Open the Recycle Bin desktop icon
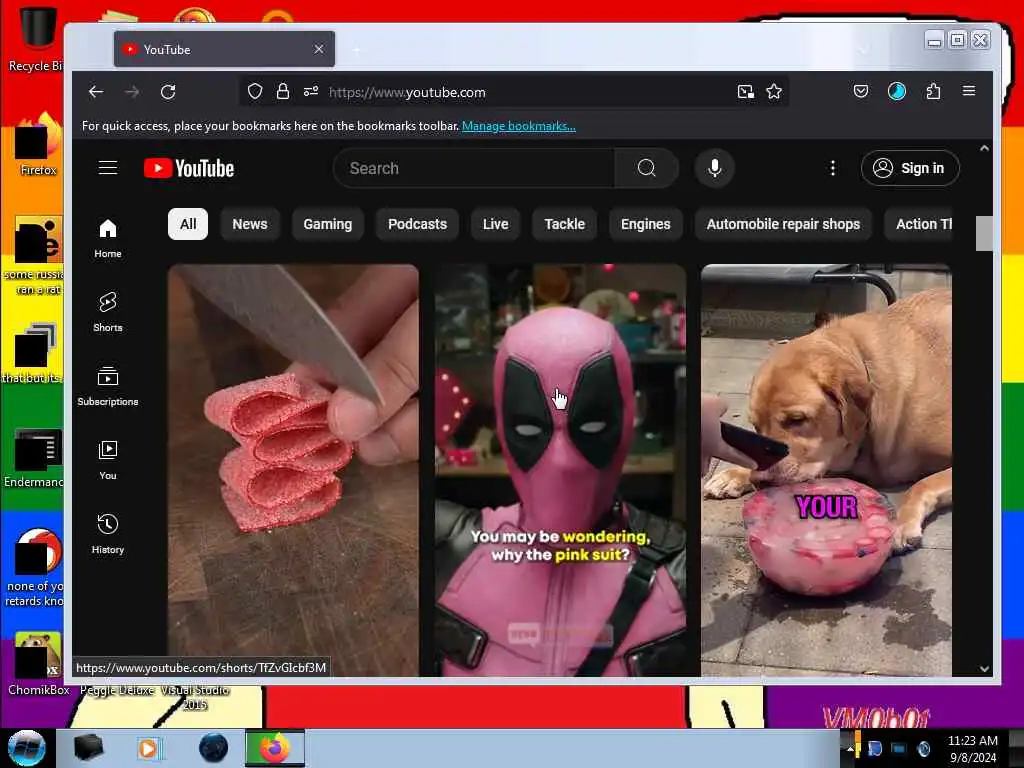 pyautogui.click(x=36, y=40)
